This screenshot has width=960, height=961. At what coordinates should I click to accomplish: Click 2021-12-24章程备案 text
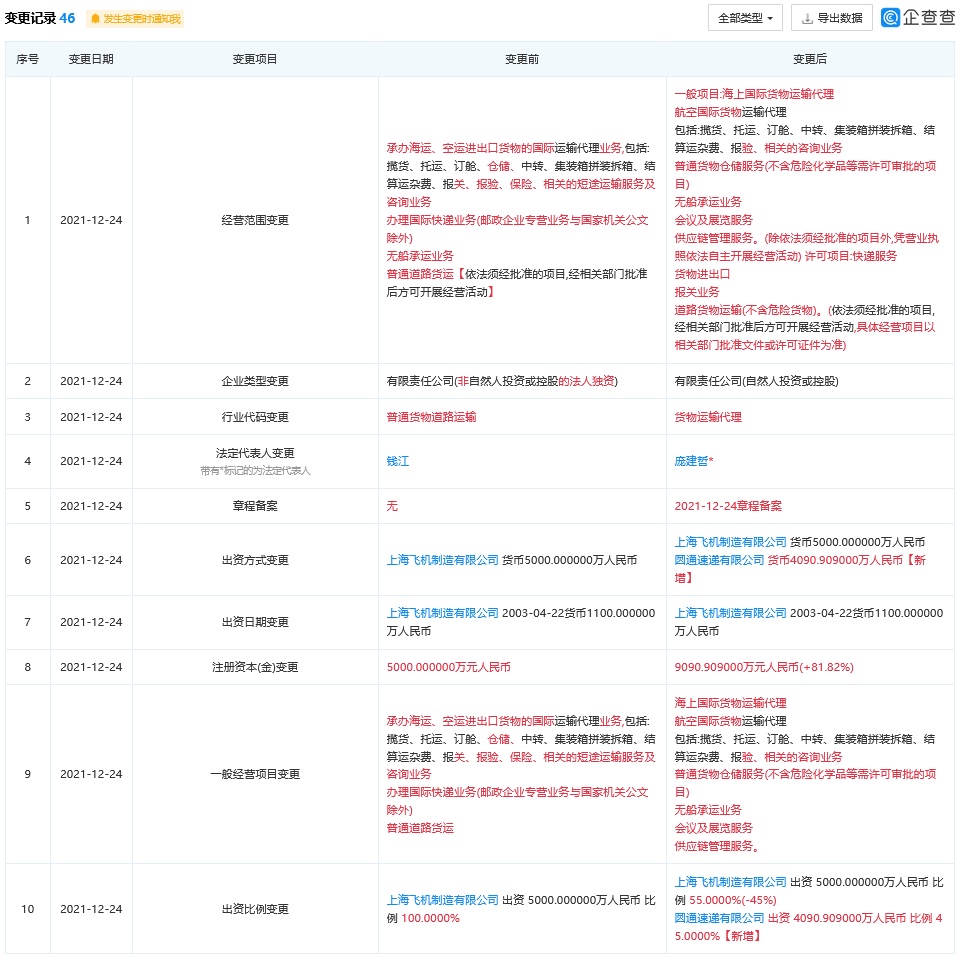click(728, 506)
